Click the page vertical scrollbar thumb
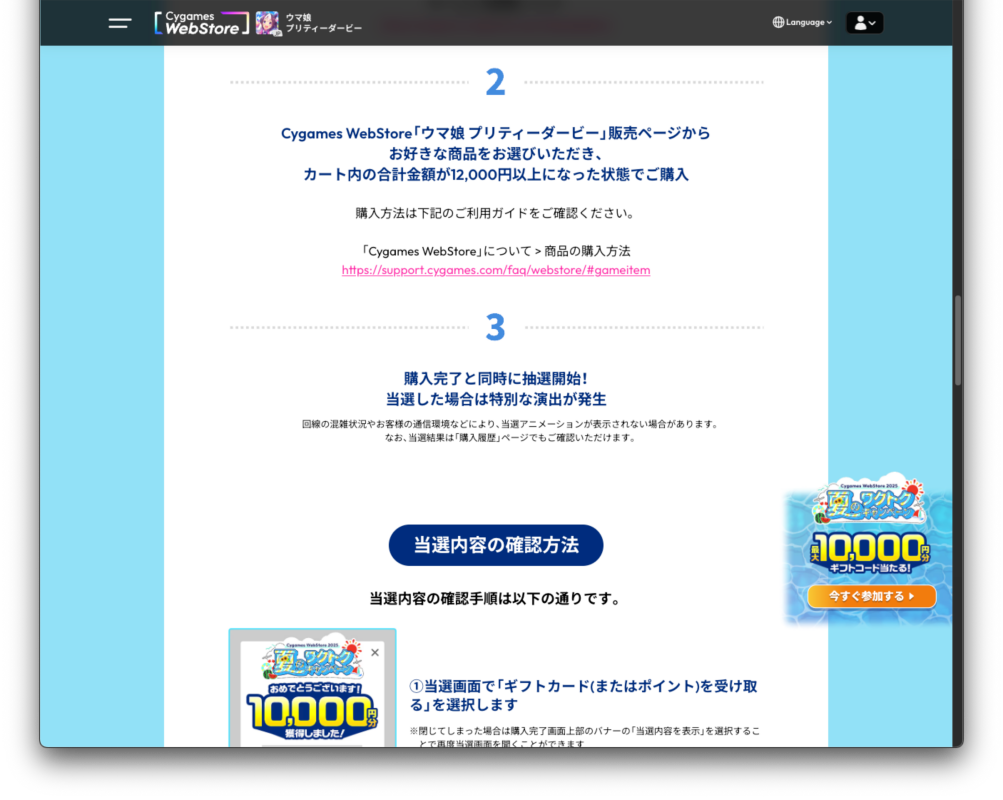This screenshot has width=1003, height=800. coord(957,340)
